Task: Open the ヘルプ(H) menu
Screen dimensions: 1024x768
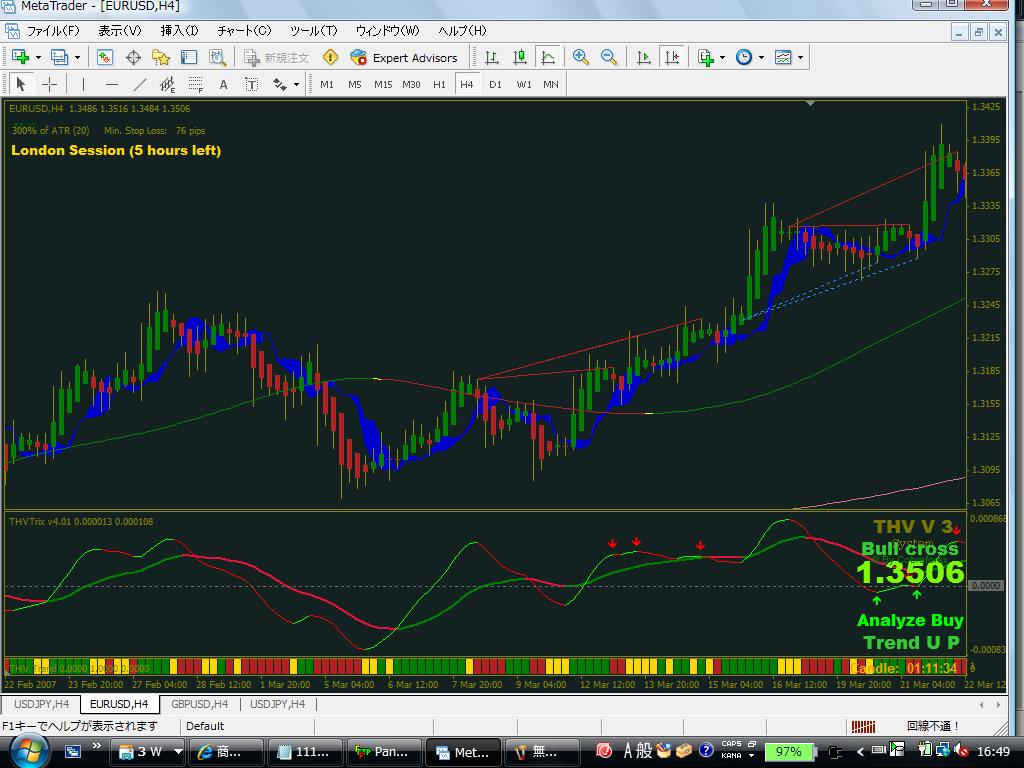Action: coord(462,31)
